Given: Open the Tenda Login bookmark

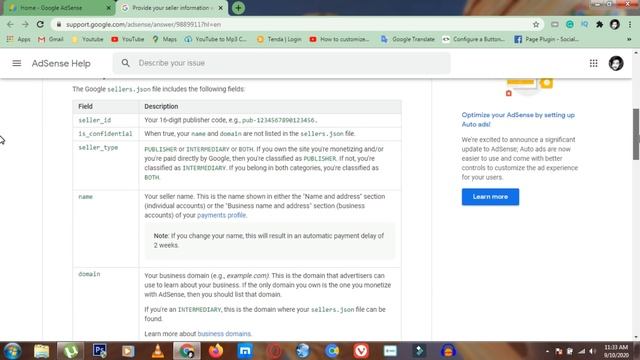Looking at the screenshot, I should click(279, 39).
